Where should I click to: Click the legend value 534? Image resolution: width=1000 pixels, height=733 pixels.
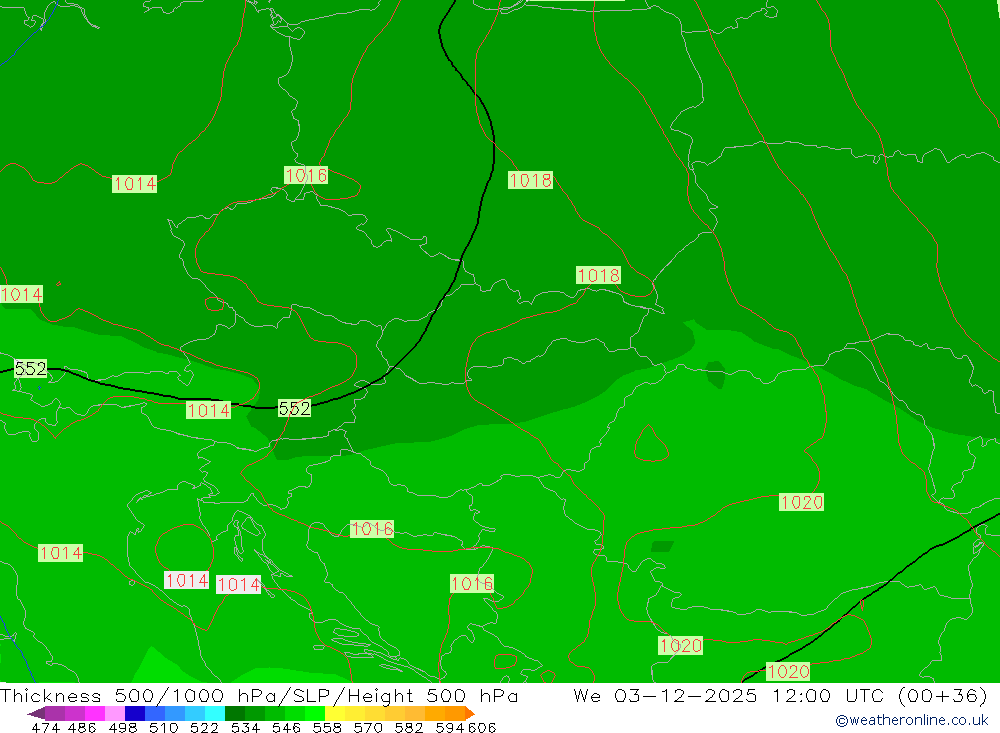point(245,727)
